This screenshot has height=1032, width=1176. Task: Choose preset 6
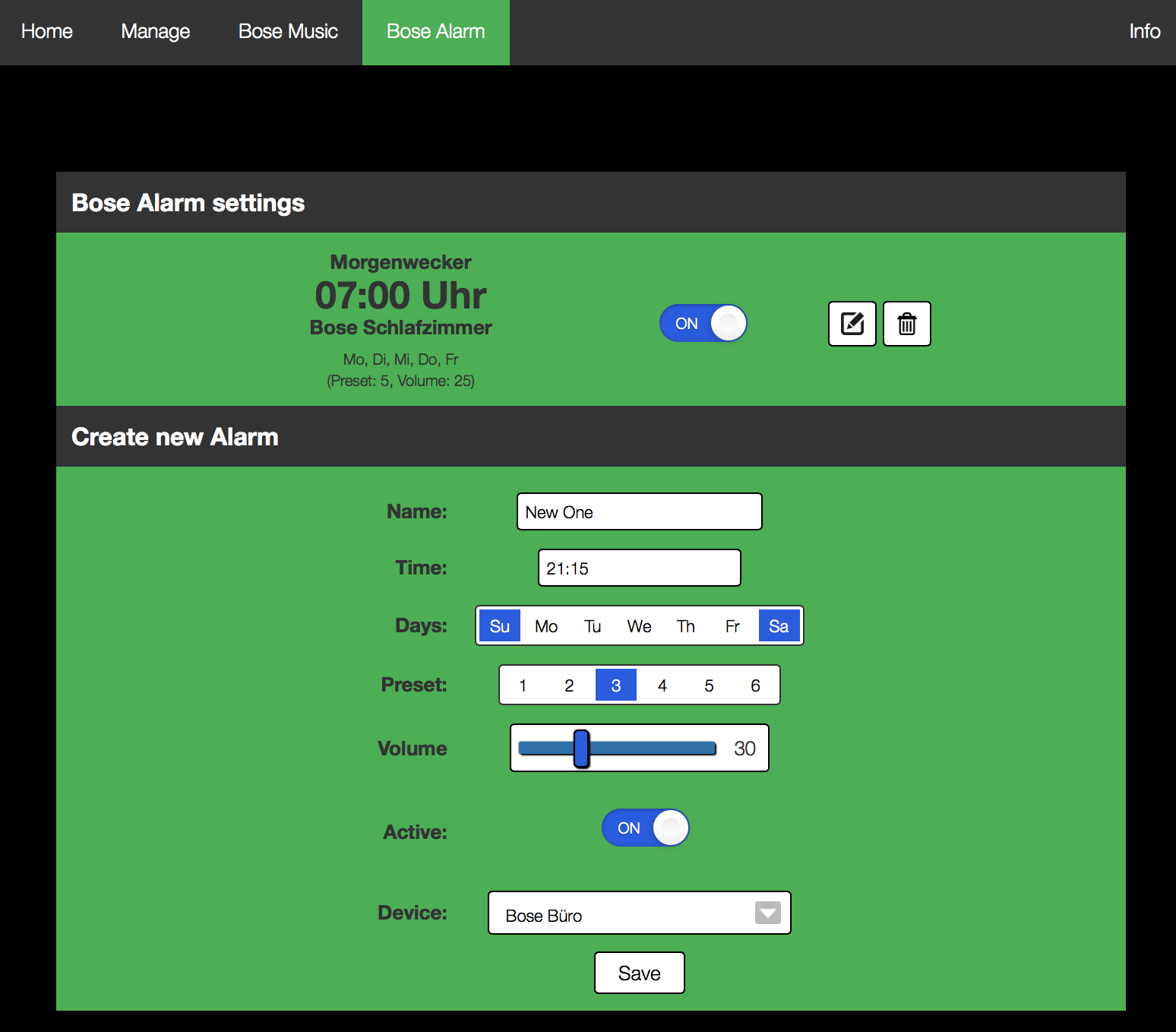click(755, 685)
